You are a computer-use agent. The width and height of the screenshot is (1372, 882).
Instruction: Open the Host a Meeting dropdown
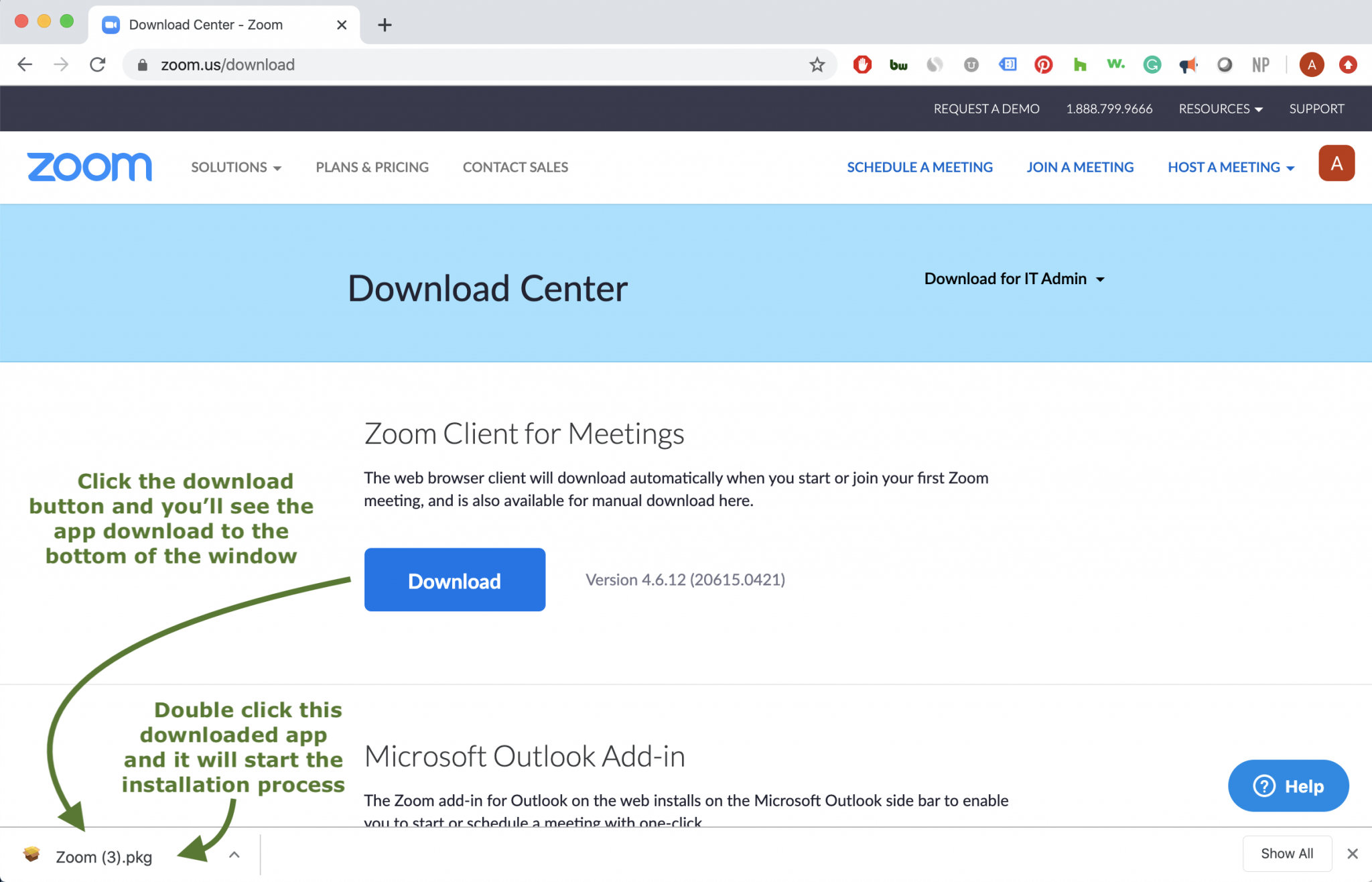(1231, 168)
